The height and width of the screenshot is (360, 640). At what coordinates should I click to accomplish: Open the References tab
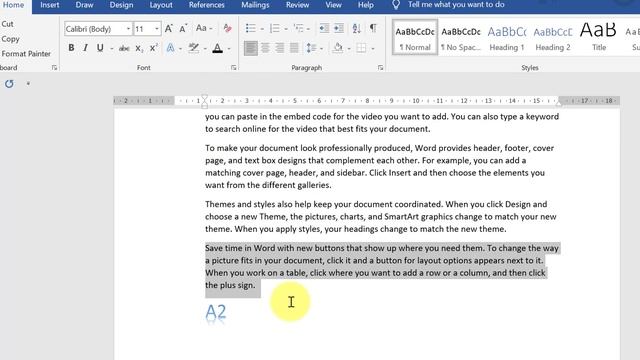[207, 5]
